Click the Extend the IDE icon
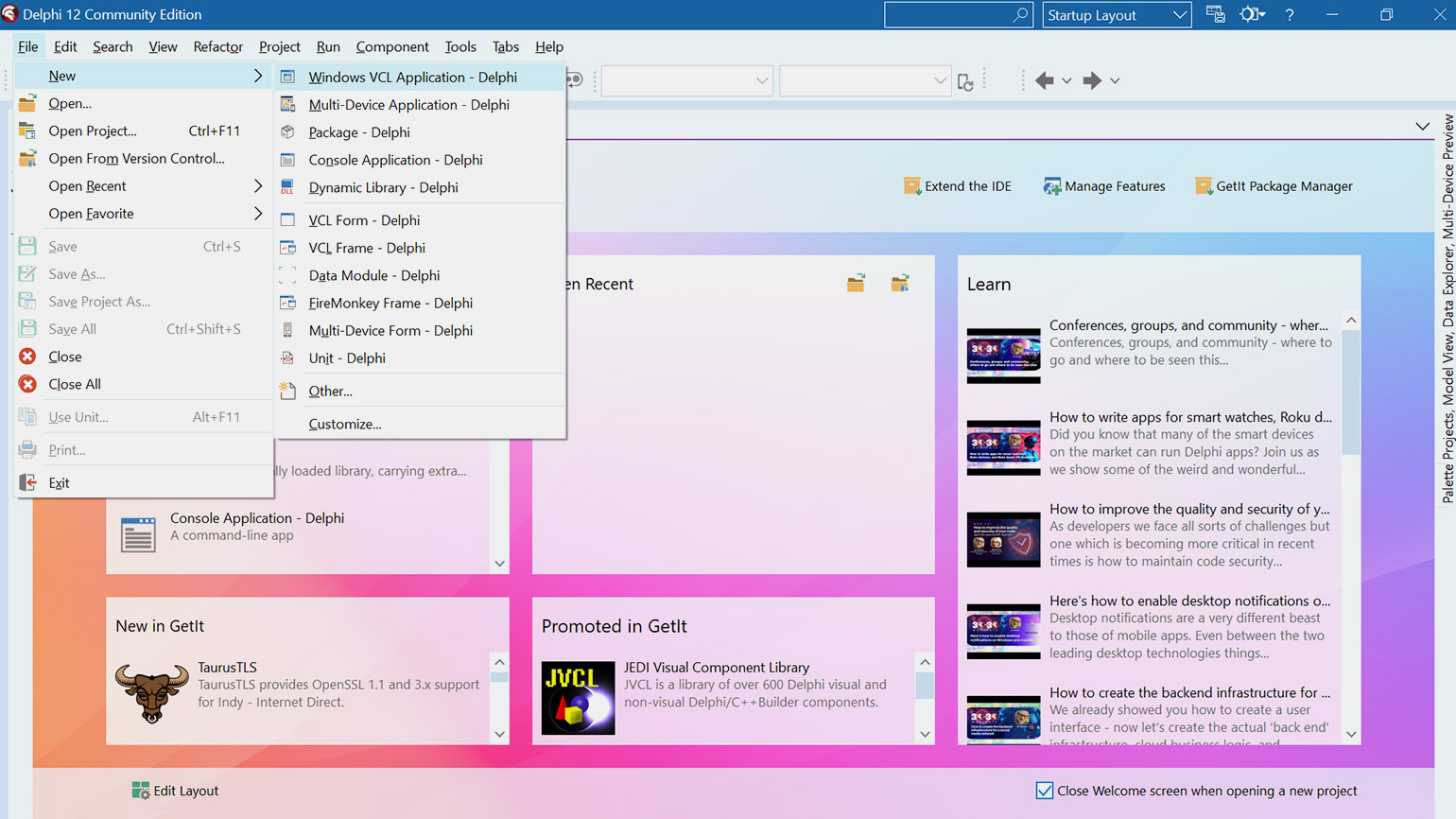Screen dimensions: 1456x819 (911, 186)
